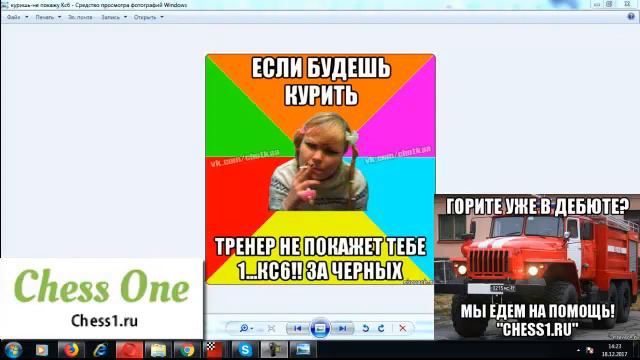Screen dimensions: 640x360
Task: Click the fire truck Chess1.ru banner
Action: (537, 267)
